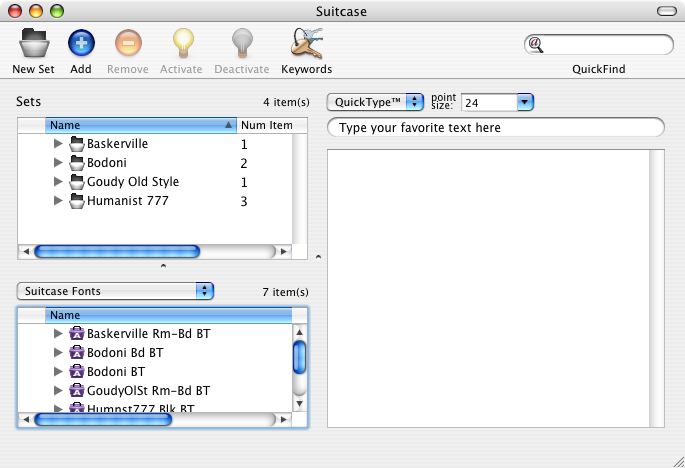Open the Keywords keys icon
Screen dimensions: 685x468
307,43
